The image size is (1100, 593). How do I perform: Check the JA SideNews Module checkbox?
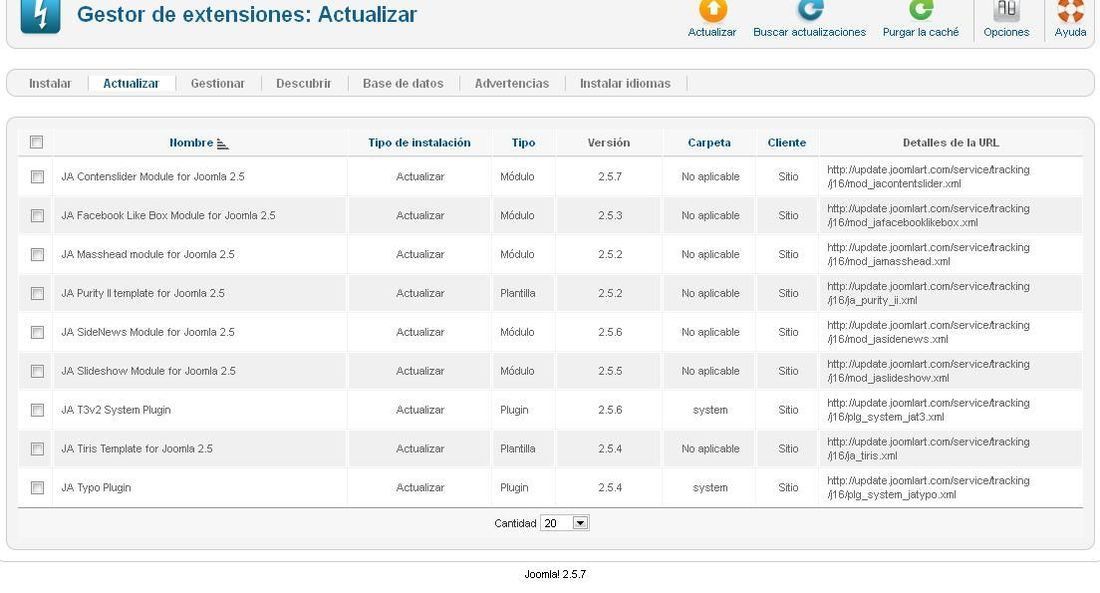[37, 333]
